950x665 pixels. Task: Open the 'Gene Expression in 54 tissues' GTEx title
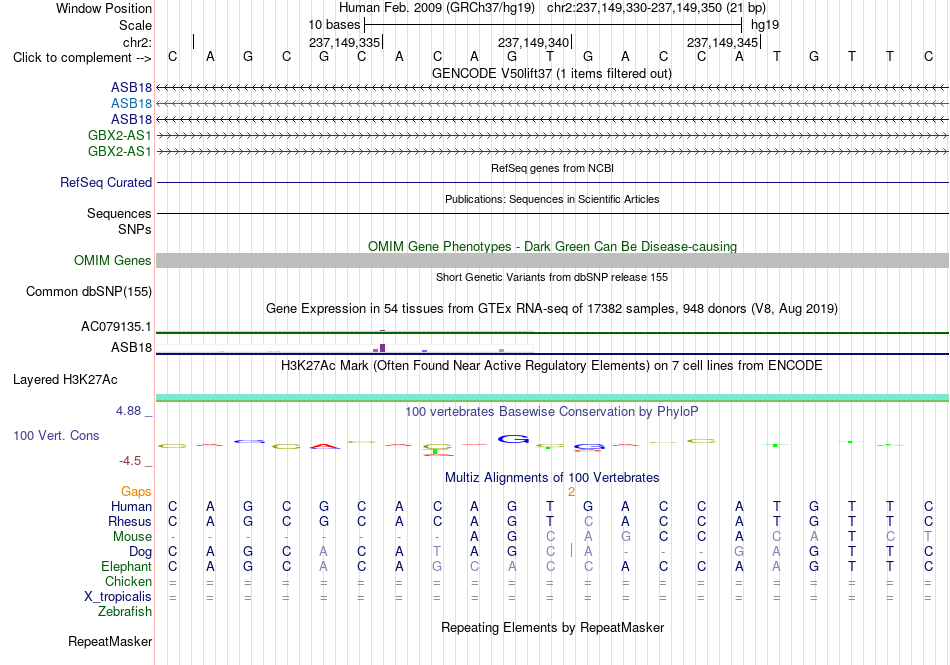pos(552,309)
